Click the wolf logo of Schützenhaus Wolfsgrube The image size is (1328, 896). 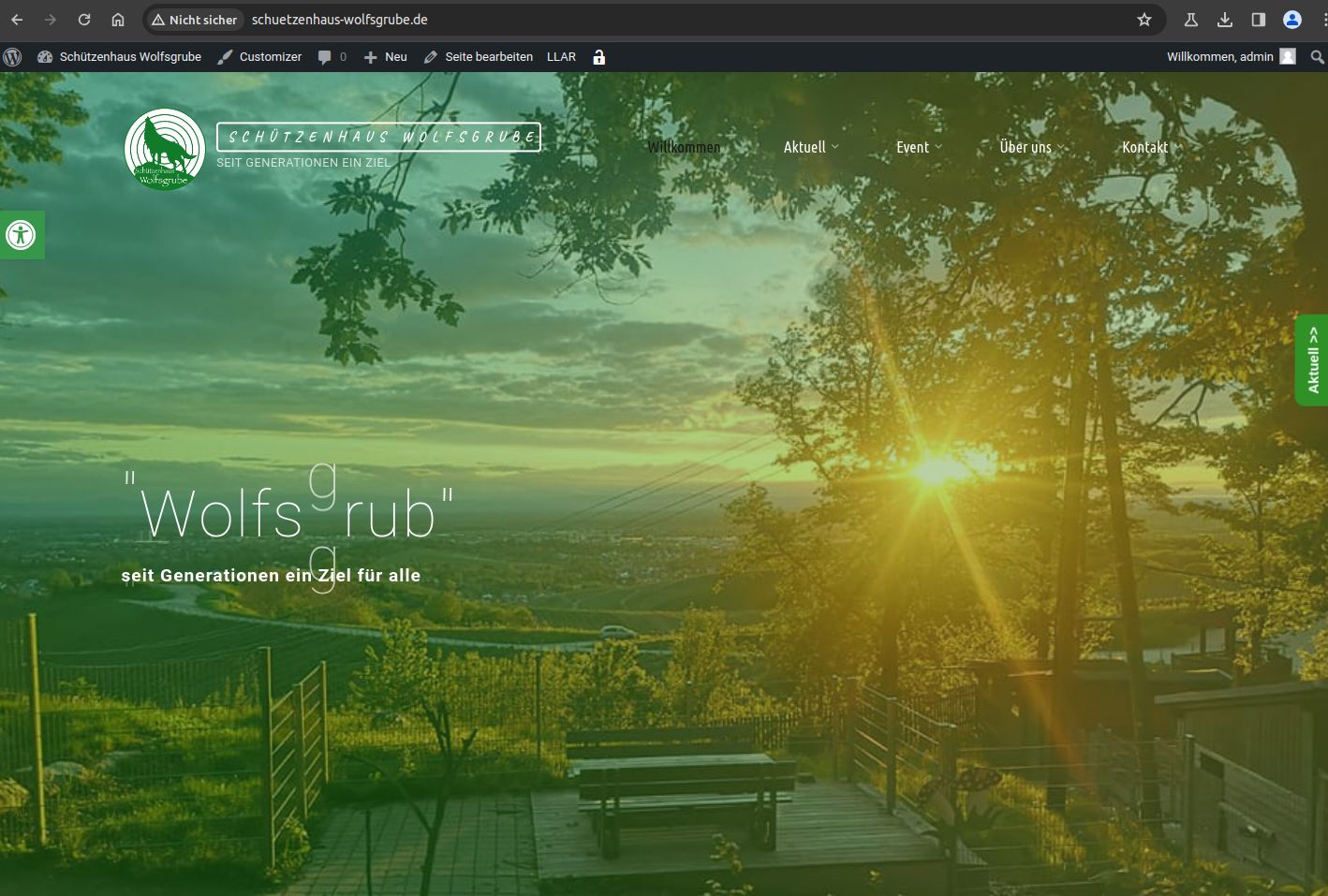[x=165, y=150]
